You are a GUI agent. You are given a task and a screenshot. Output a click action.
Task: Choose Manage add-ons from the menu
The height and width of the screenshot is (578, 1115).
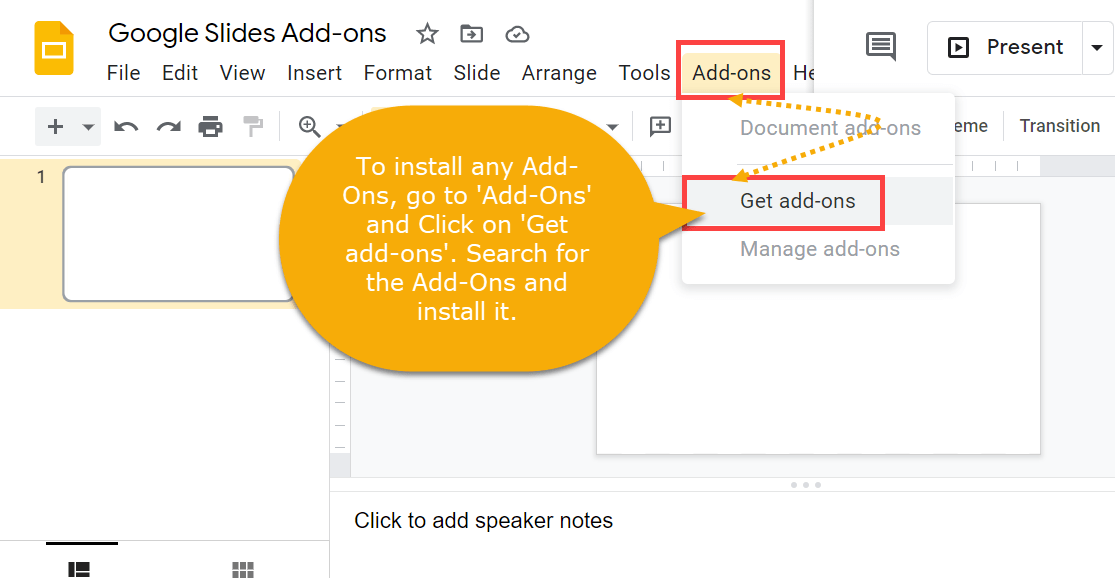[x=818, y=249]
